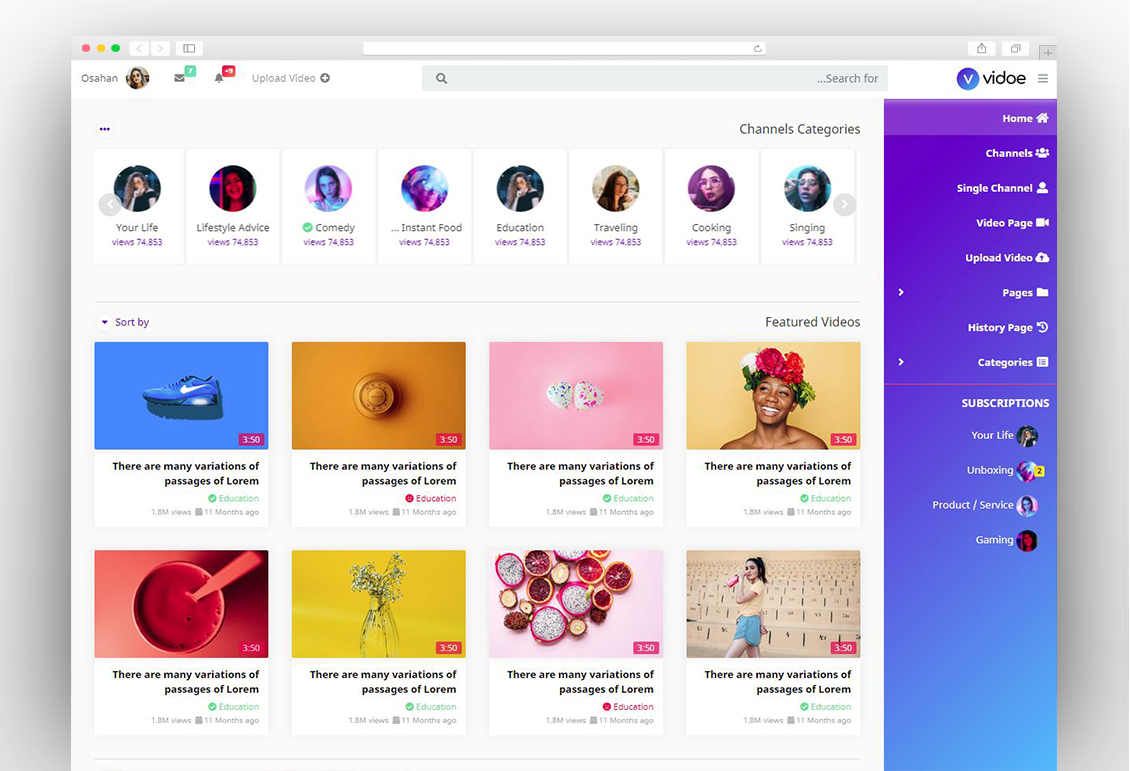
Task: Play the blue sneaker video thumbnail
Action: tap(182, 396)
